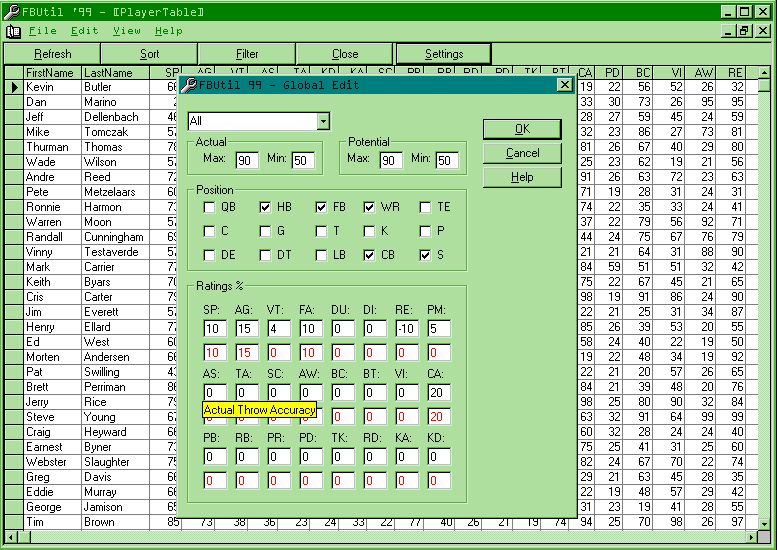Click the red FA potential field showing 10
Screen dimensions: 777x550
tap(311, 352)
